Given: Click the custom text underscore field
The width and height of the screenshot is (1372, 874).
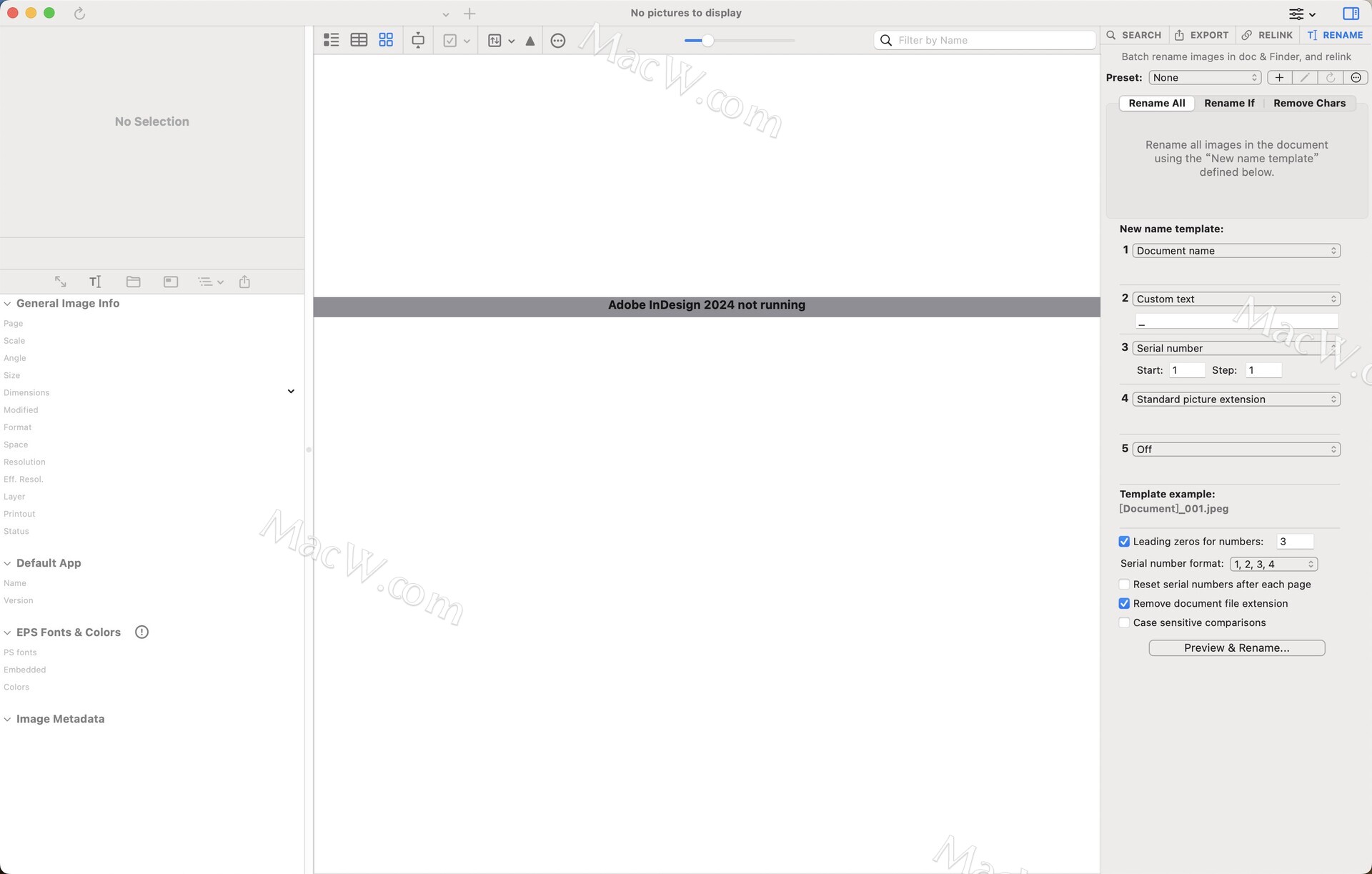Looking at the screenshot, I should pos(1236,322).
